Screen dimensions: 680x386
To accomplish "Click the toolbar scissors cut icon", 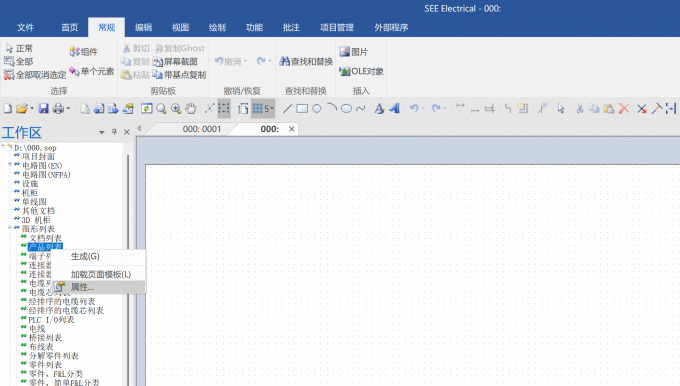I will point(579,108).
